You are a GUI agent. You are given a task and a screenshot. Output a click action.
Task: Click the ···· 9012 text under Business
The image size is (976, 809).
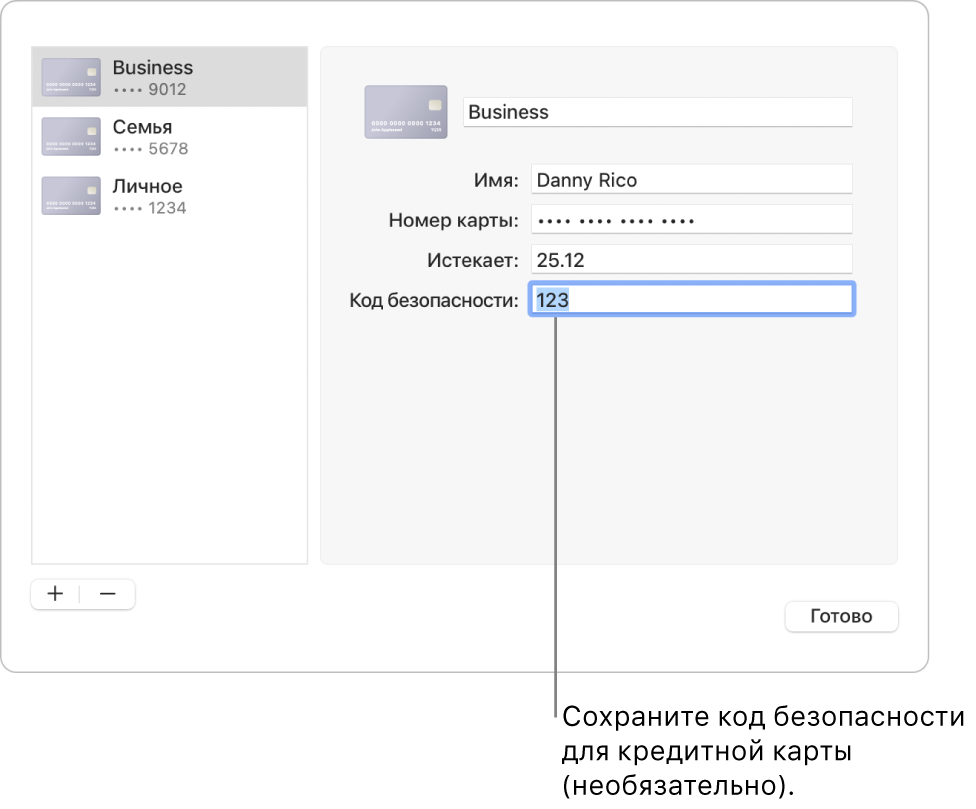(x=151, y=90)
